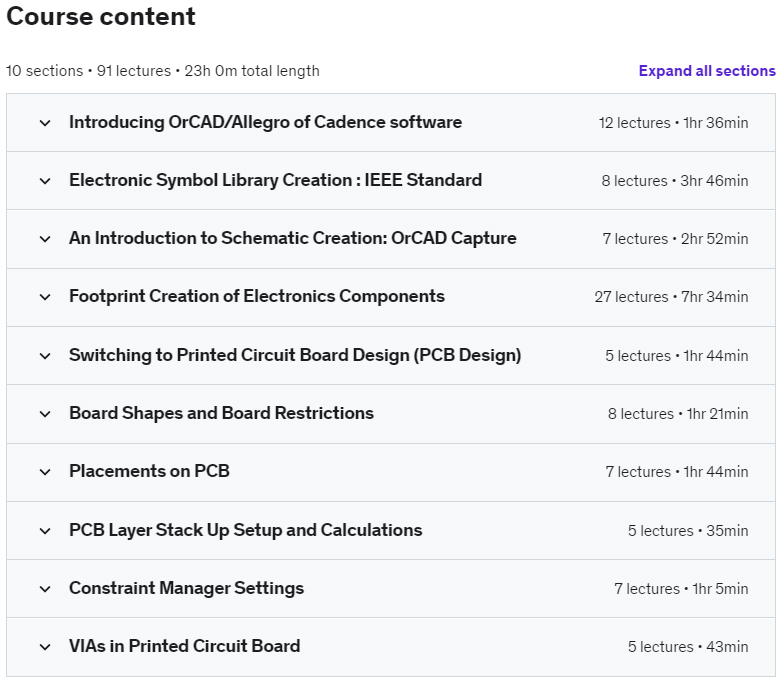
Task: Click the Expand all sections link
Action: [706, 71]
